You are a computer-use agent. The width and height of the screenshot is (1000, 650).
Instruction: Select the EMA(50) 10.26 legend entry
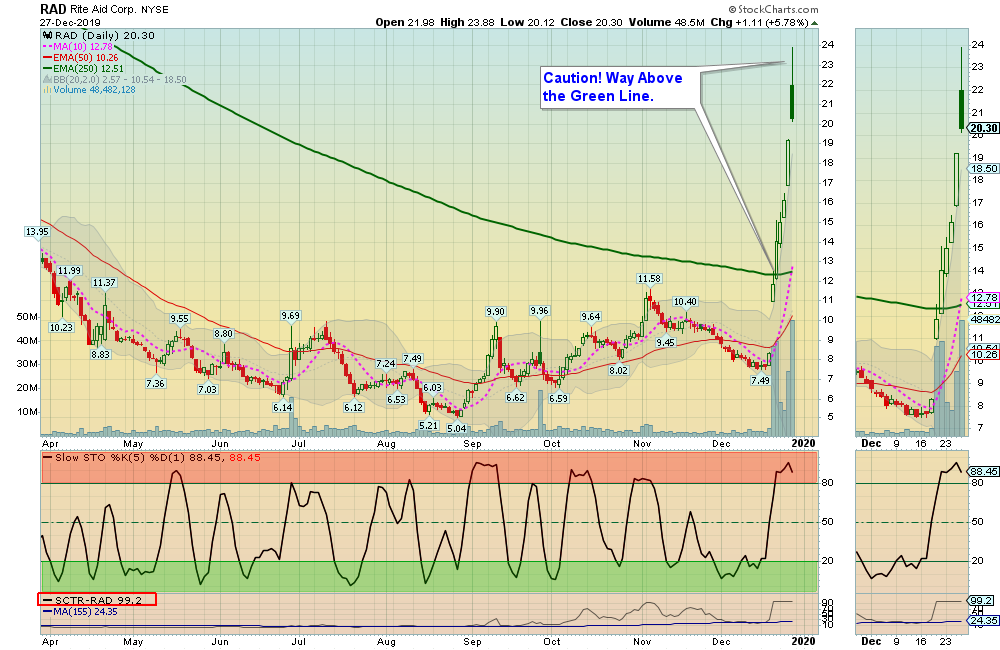point(80,57)
